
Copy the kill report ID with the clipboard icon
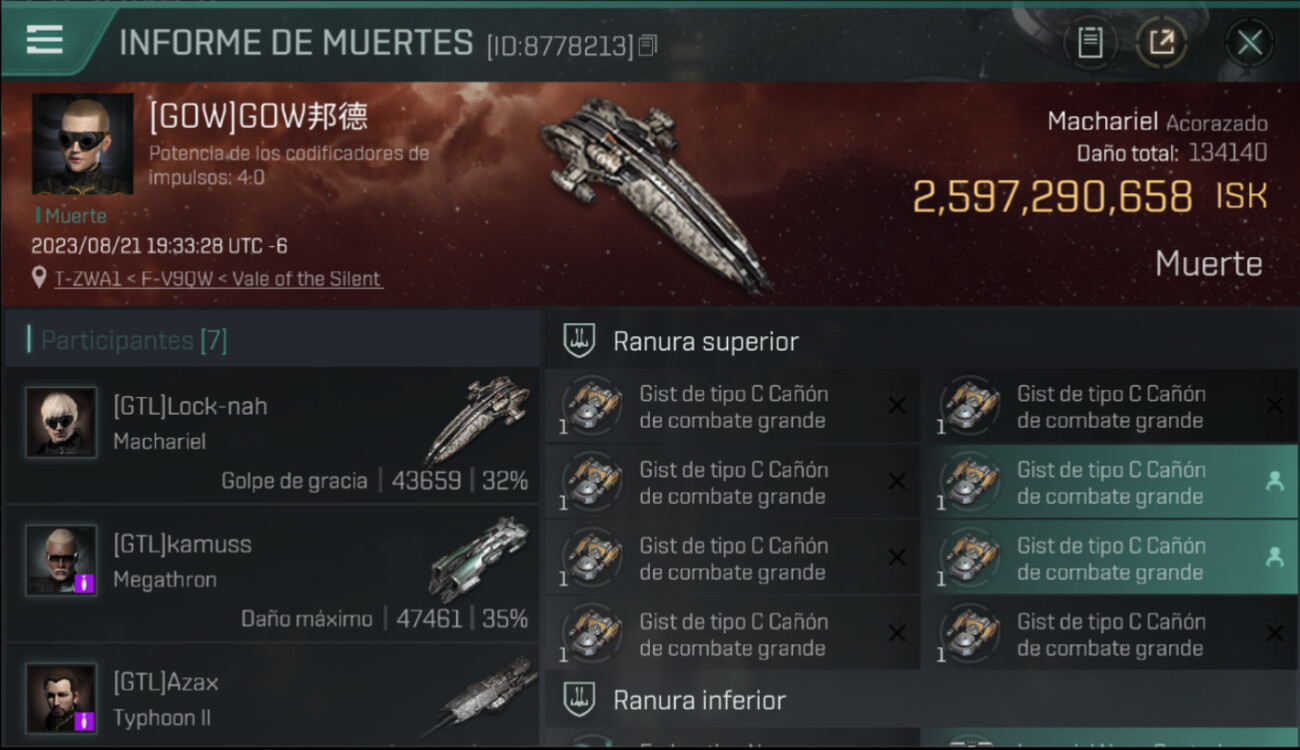(x=648, y=45)
